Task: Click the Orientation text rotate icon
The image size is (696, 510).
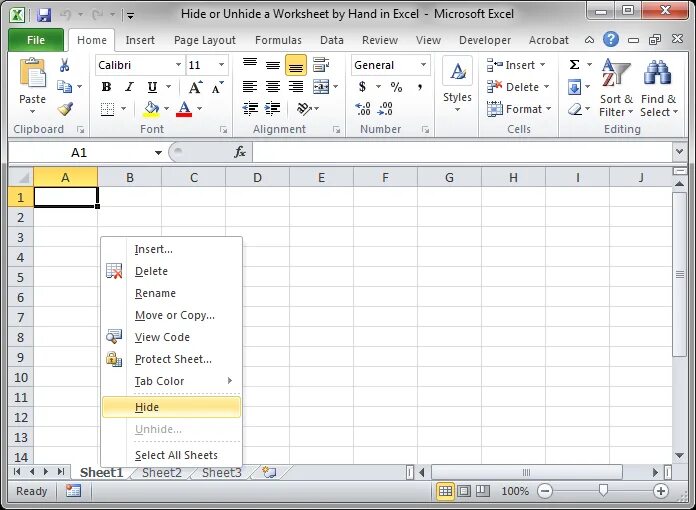Action: (304, 108)
